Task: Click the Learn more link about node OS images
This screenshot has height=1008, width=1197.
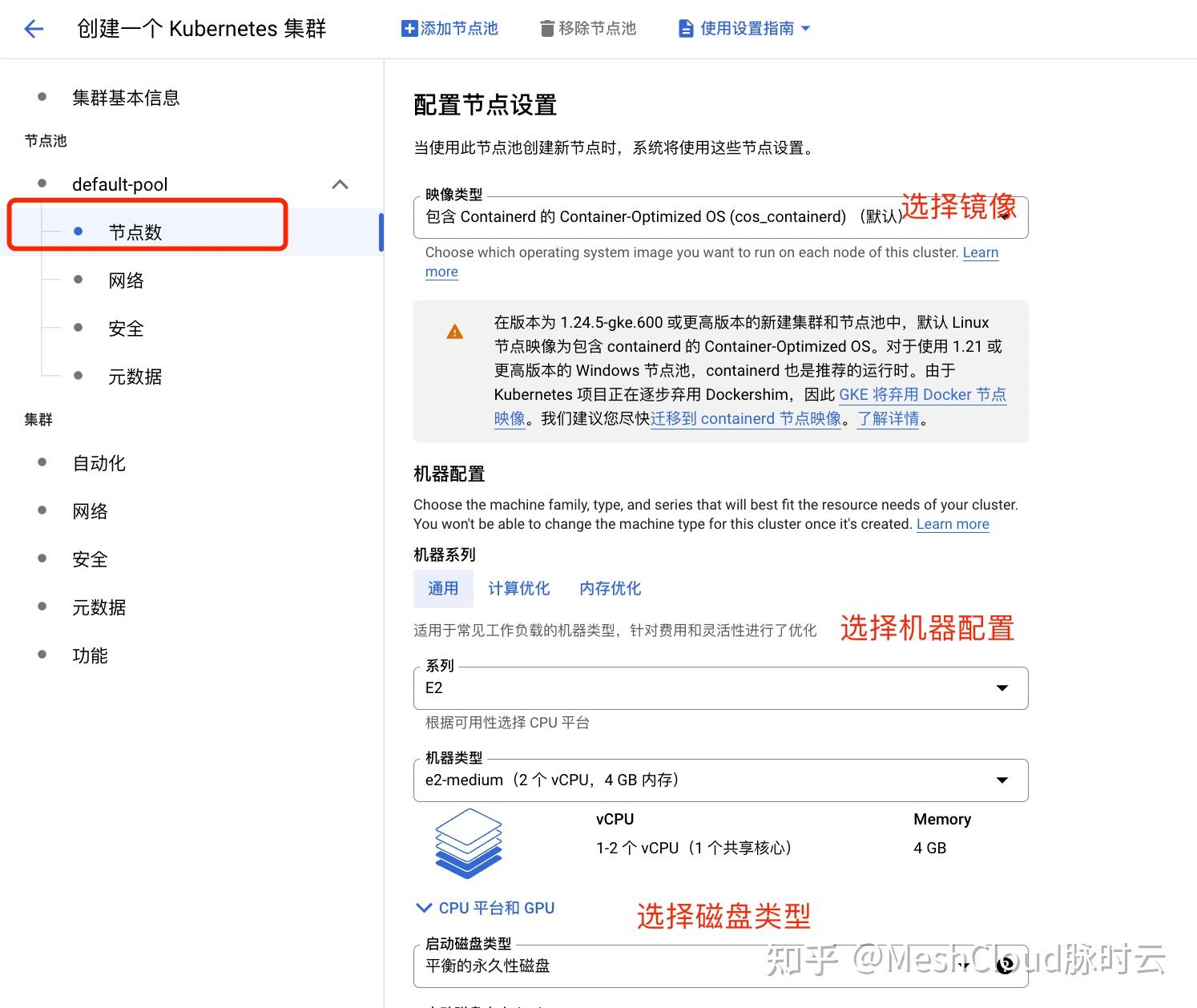Action: click(980, 252)
